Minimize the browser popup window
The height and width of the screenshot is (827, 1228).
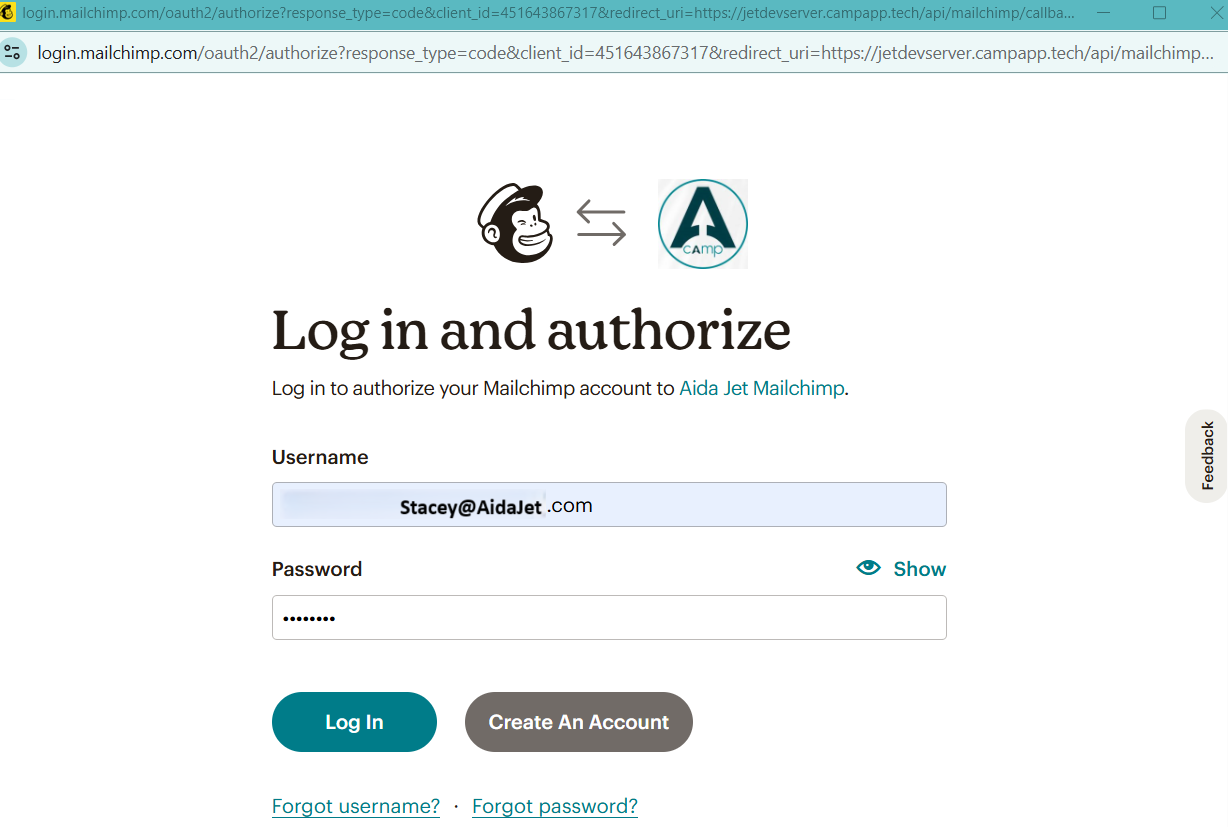point(1103,13)
